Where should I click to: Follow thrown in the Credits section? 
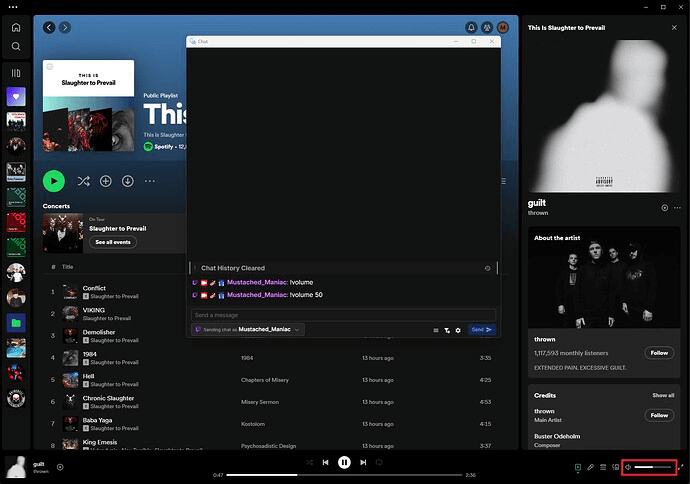point(659,415)
